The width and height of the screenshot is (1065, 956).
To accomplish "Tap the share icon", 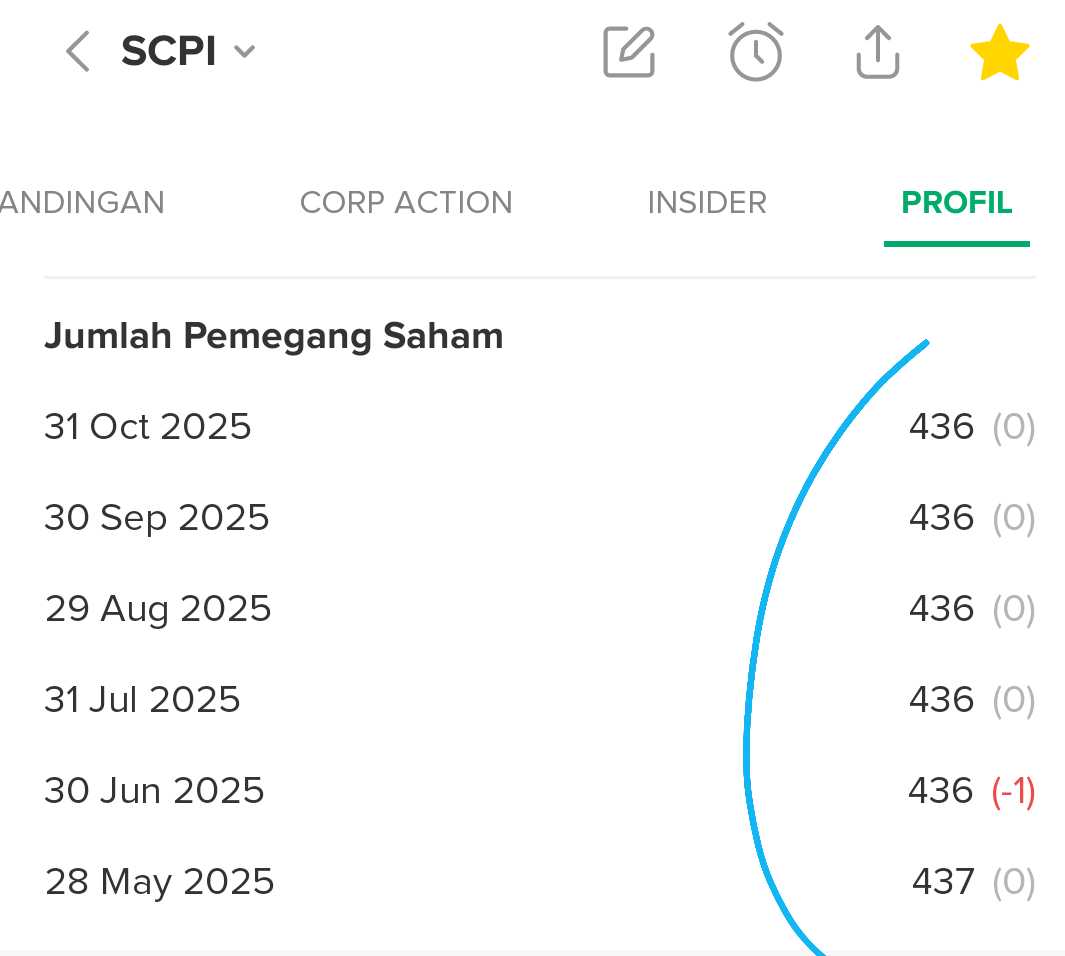I will coord(877,52).
